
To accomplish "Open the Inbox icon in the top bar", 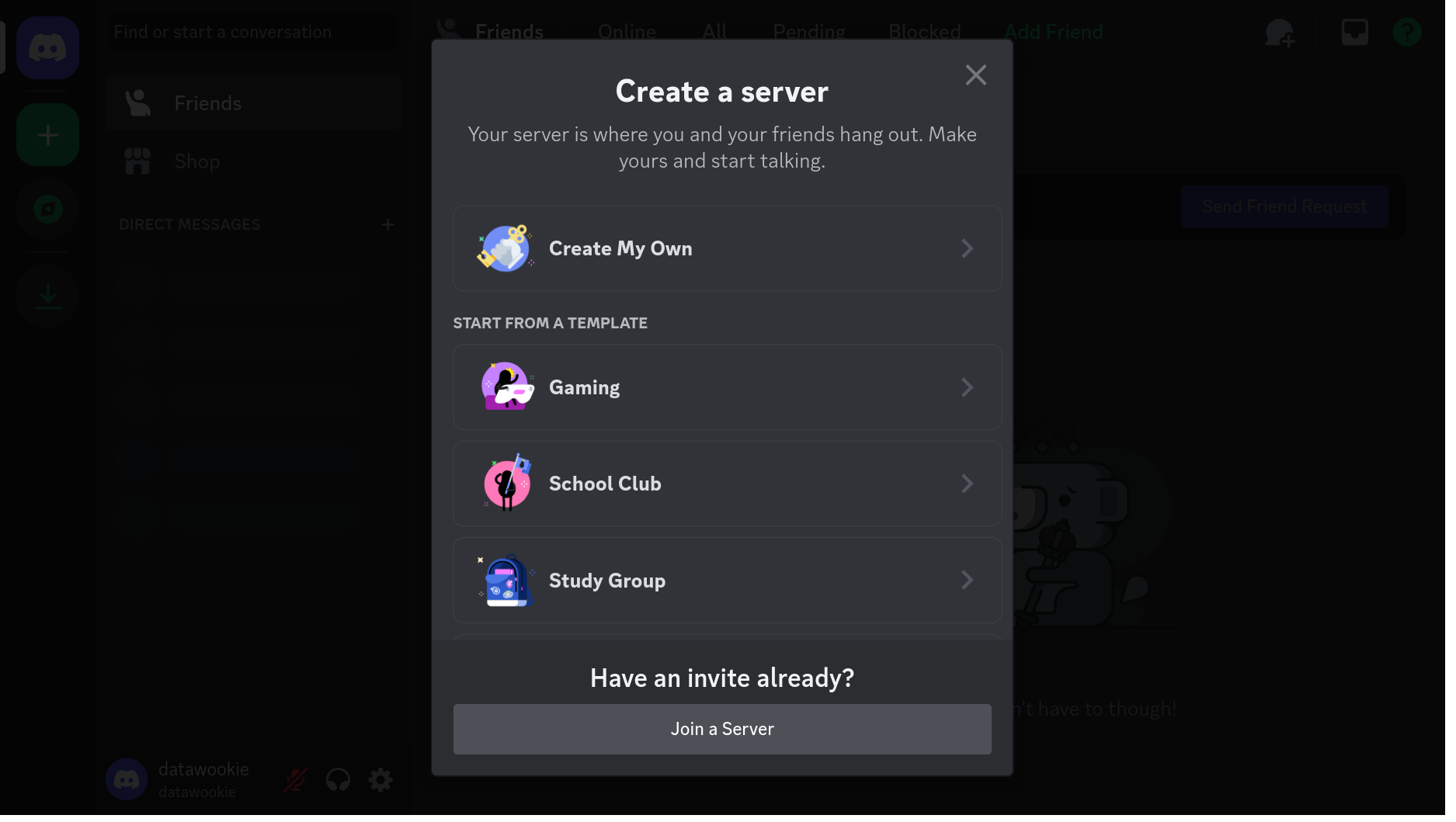I will pos(1354,31).
